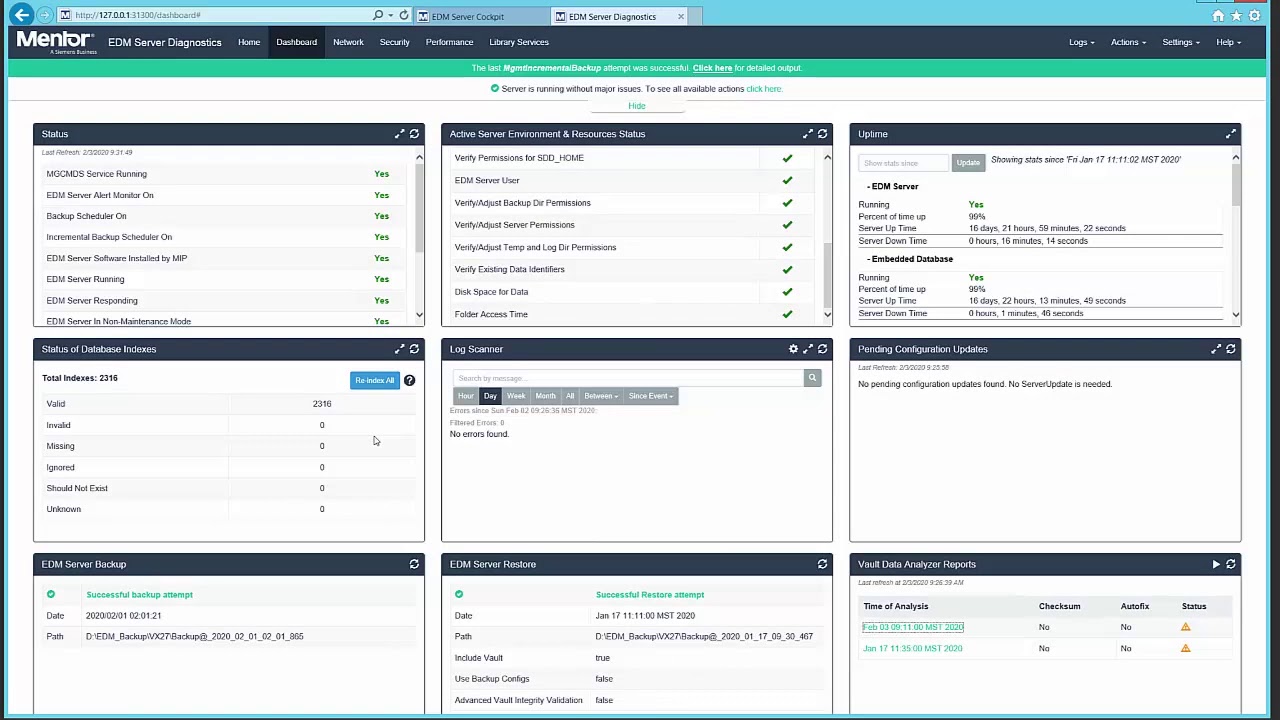Refresh Status of Database Indexes panel

tap(414, 349)
